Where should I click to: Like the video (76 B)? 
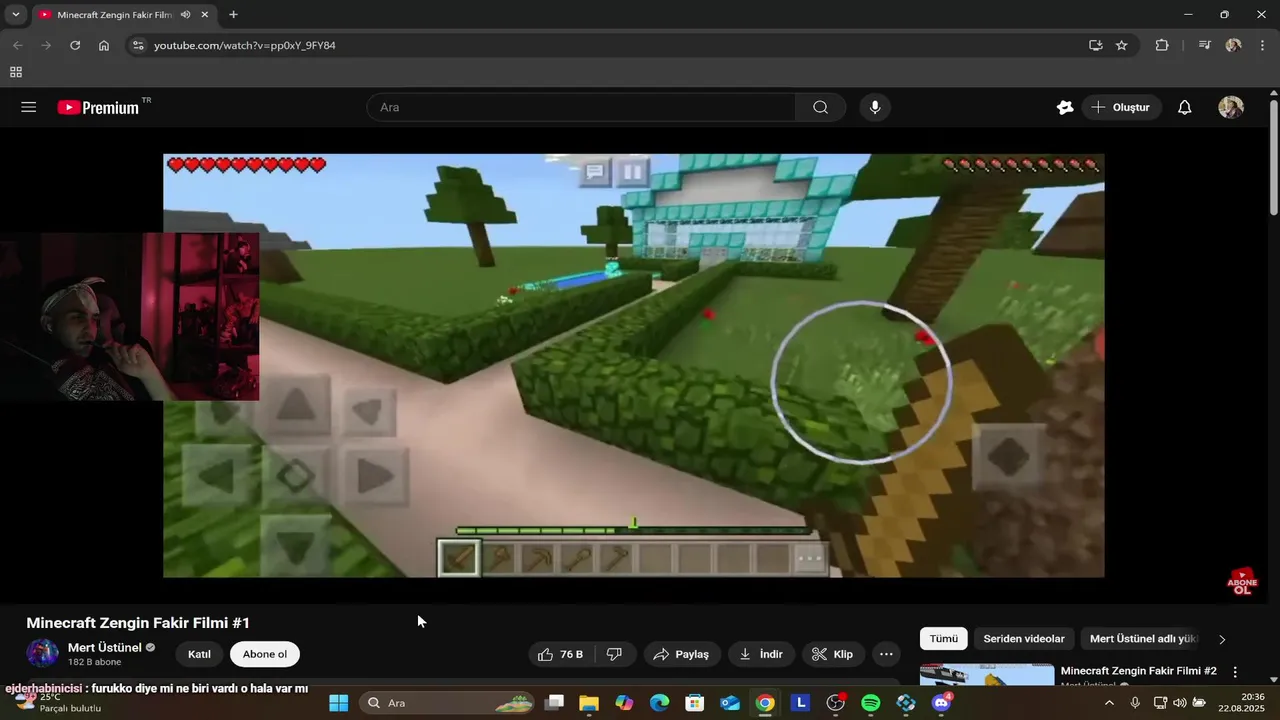click(561, 654)
